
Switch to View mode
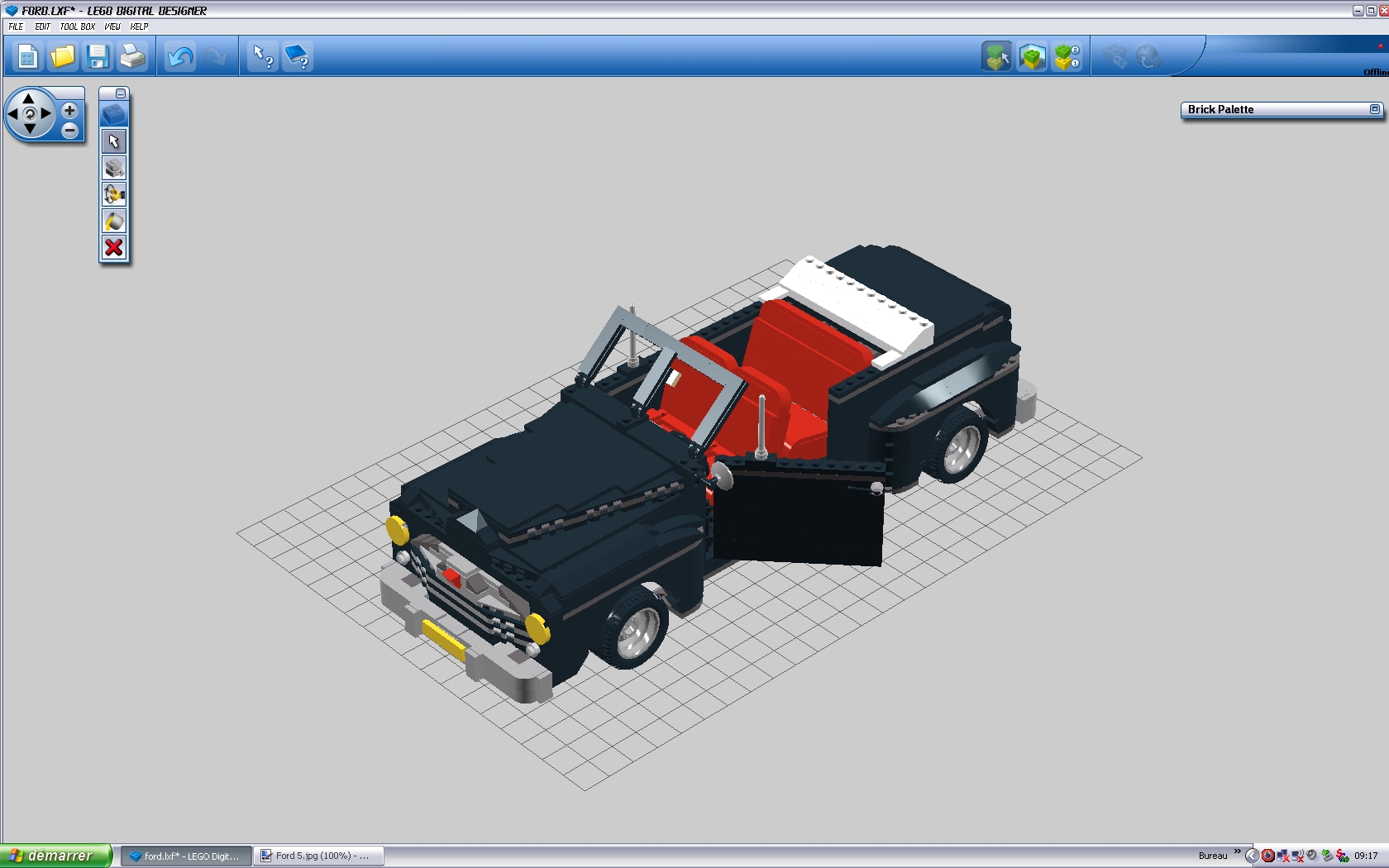(1032, 56)
